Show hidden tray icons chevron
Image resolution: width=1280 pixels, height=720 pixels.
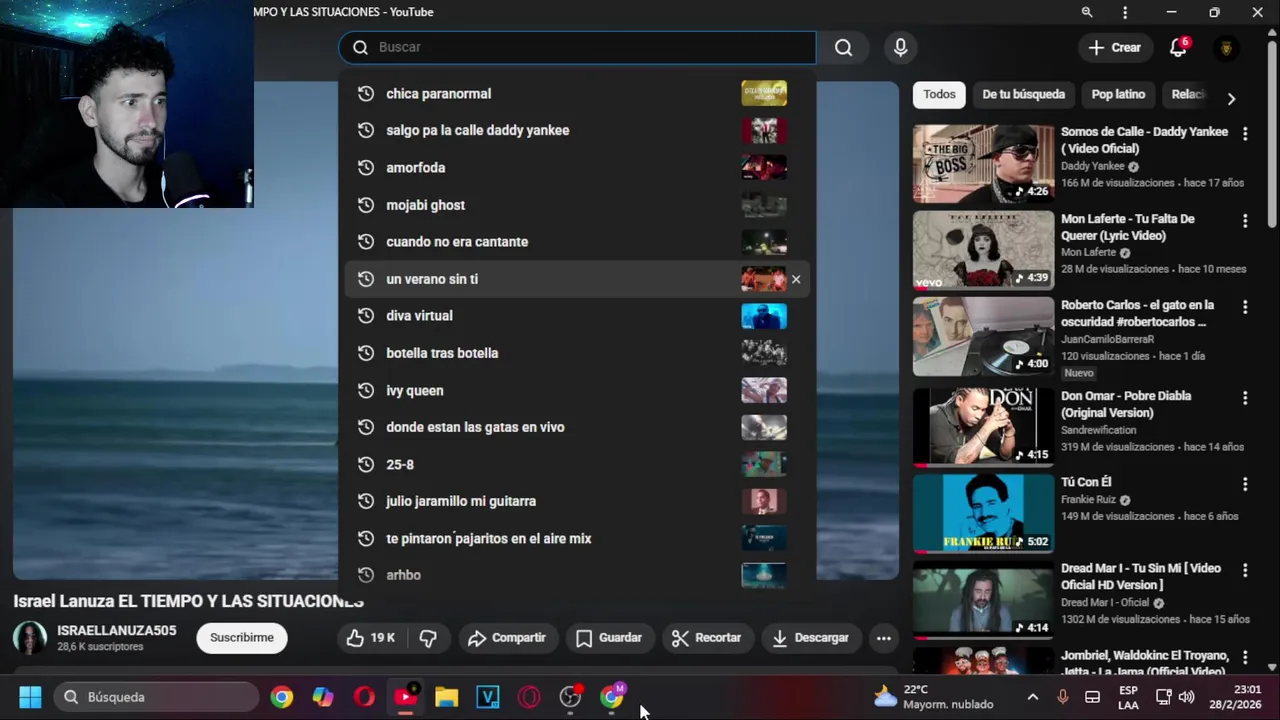[x=1033, y=697]
